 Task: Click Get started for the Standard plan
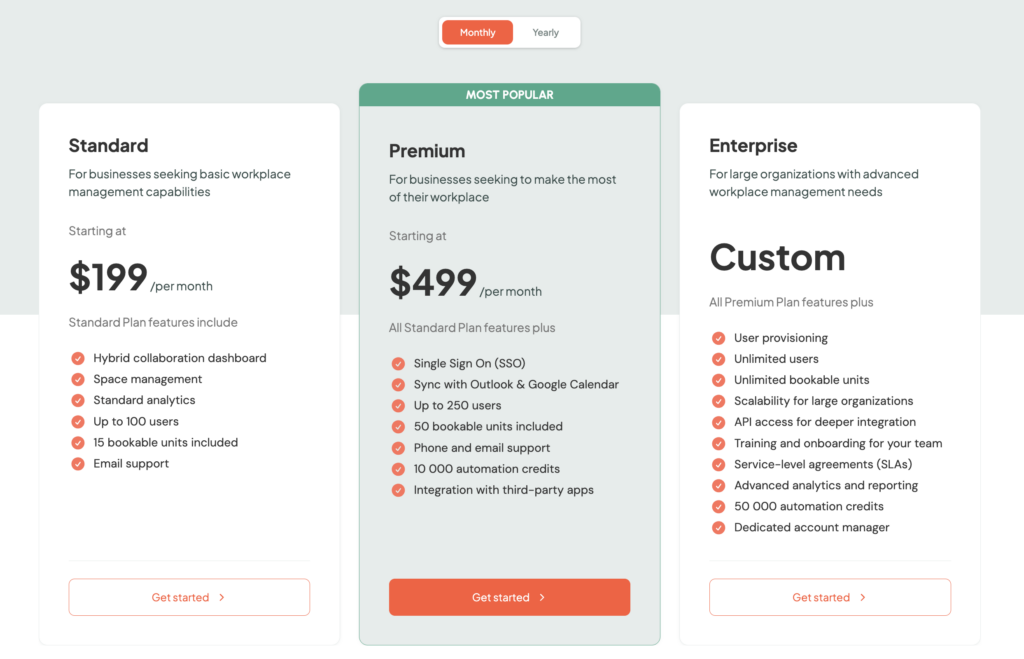(188, 597)
